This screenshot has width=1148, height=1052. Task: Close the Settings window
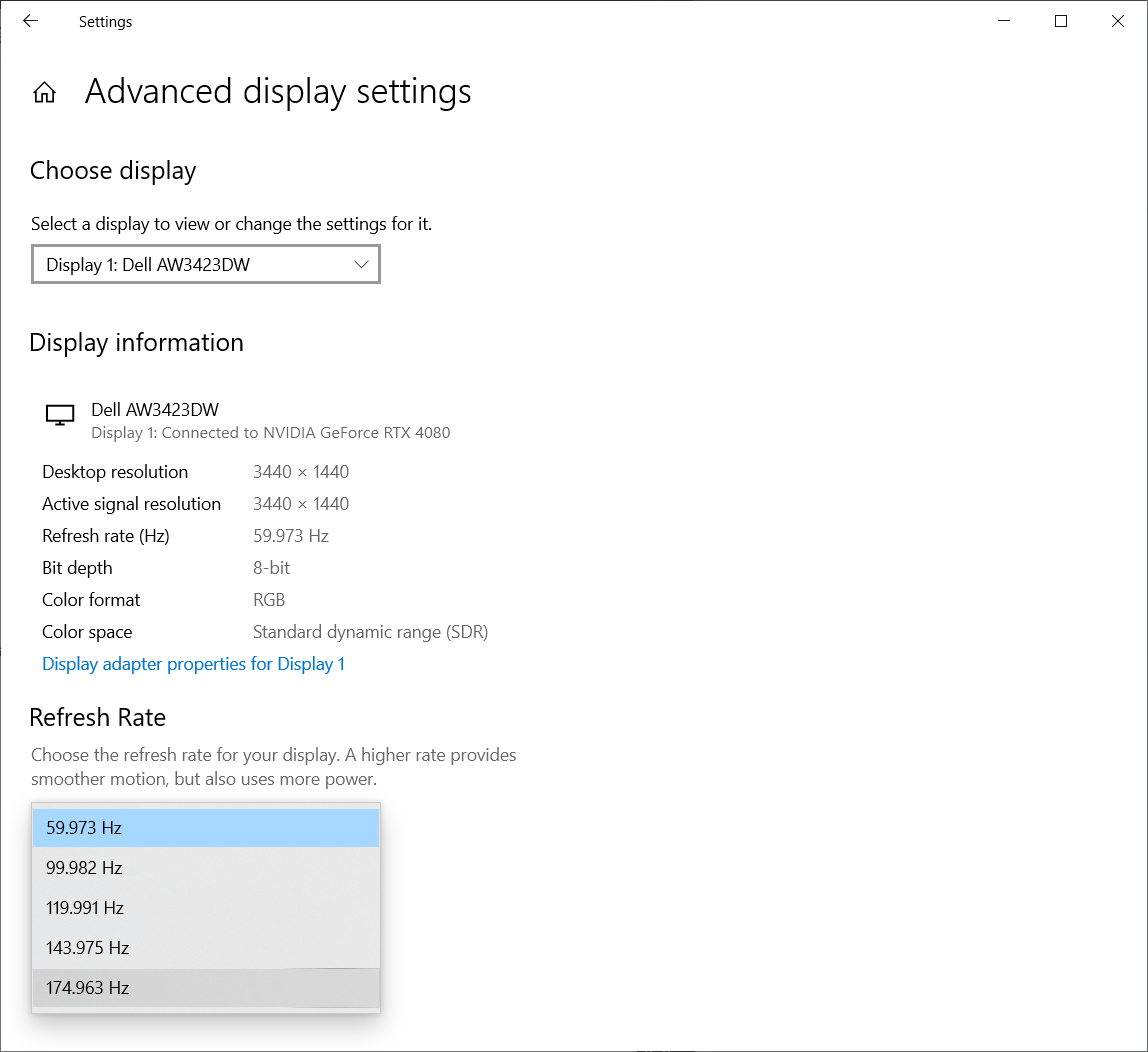pyautogui.click(x=1118, y=21)
